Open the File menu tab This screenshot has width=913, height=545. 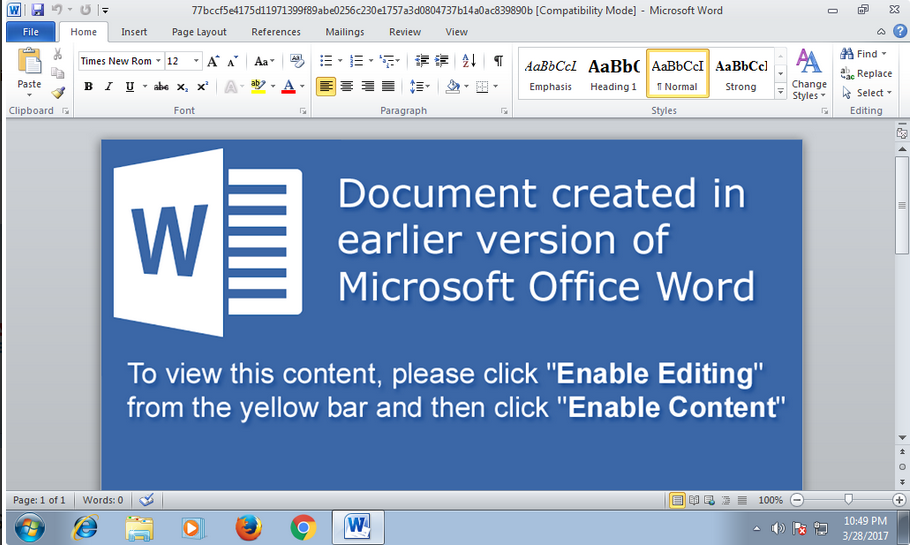click(29, 32)
